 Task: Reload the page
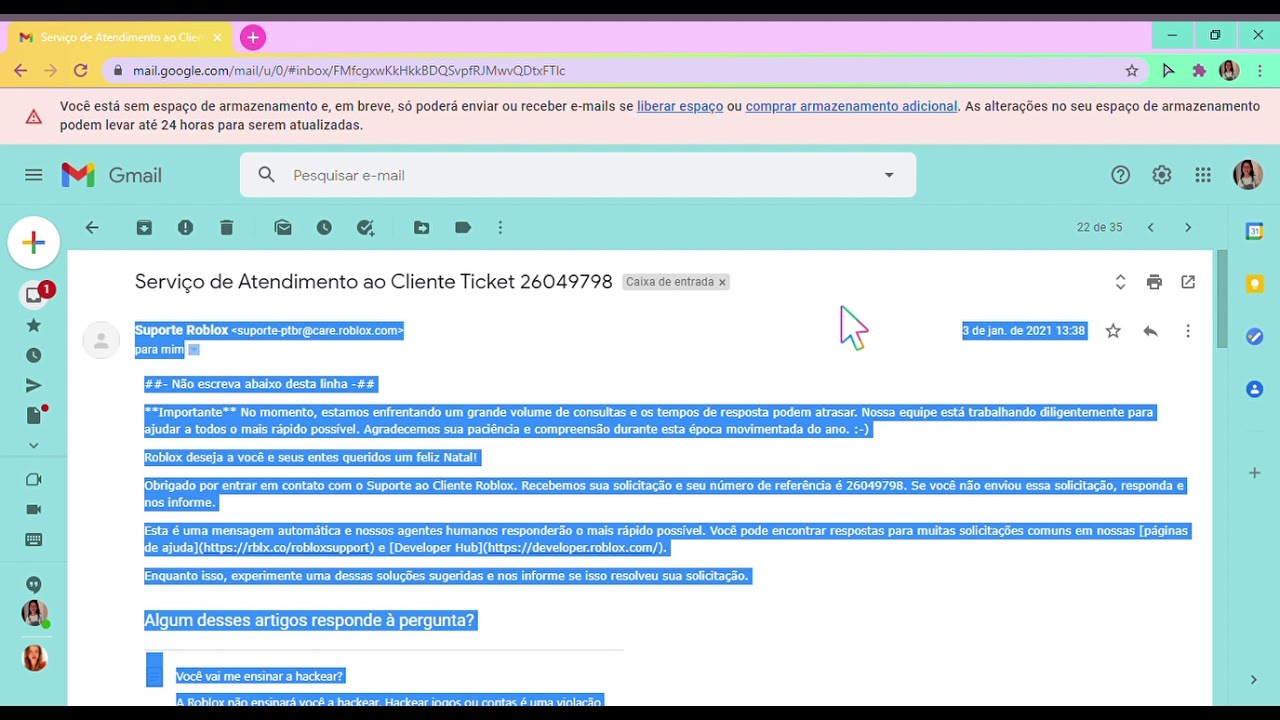pos(81,70)
